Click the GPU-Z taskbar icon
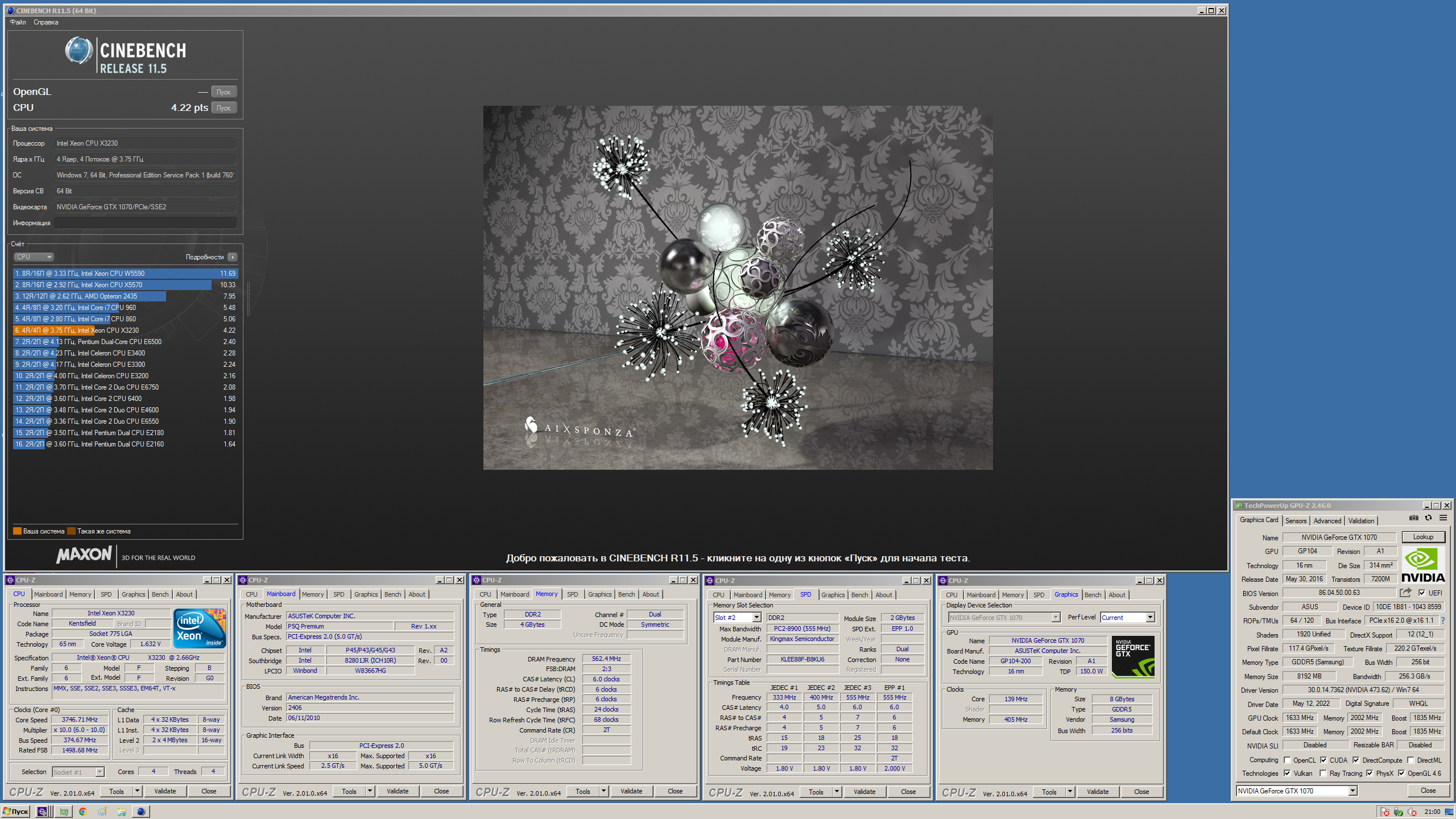 pyautogui.click(x=64, y=812)
